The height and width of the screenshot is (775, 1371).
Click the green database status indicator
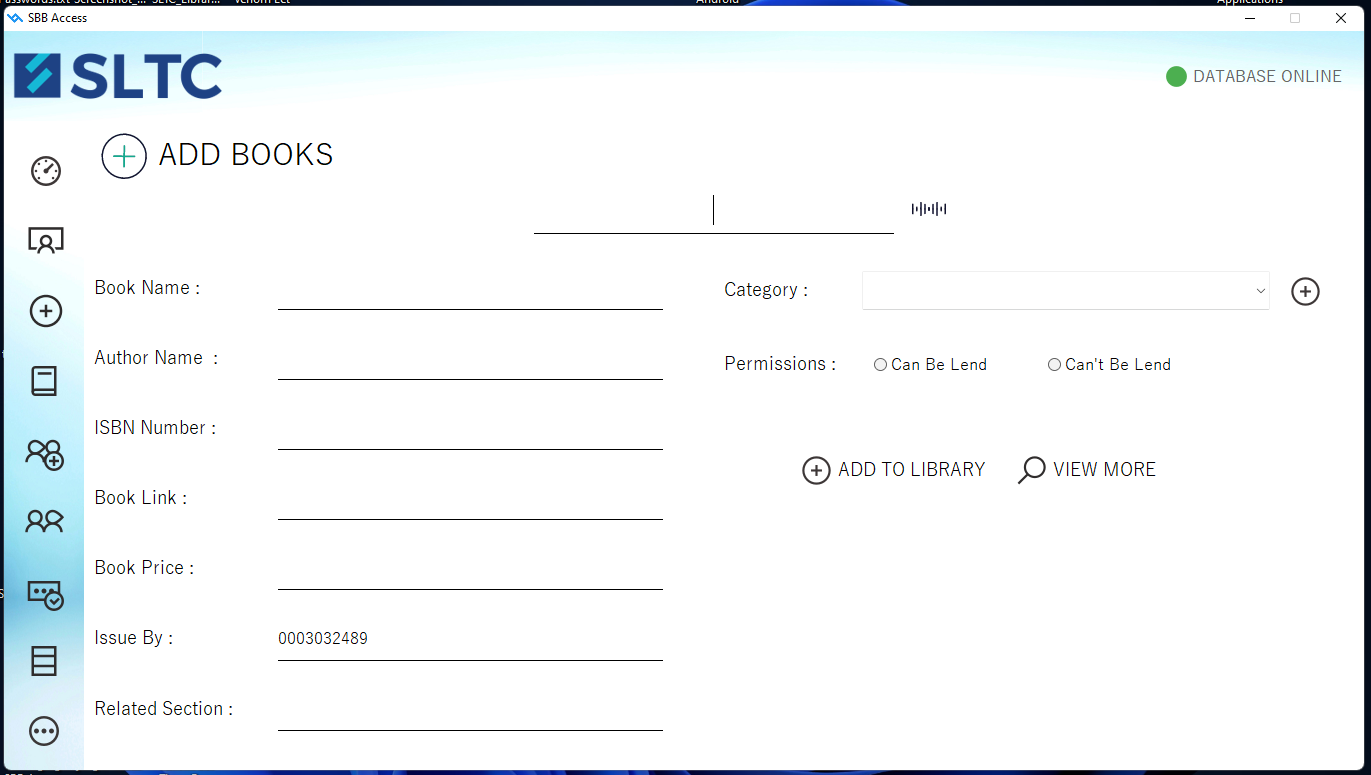pyautogui.click(x=1176, y=76)
